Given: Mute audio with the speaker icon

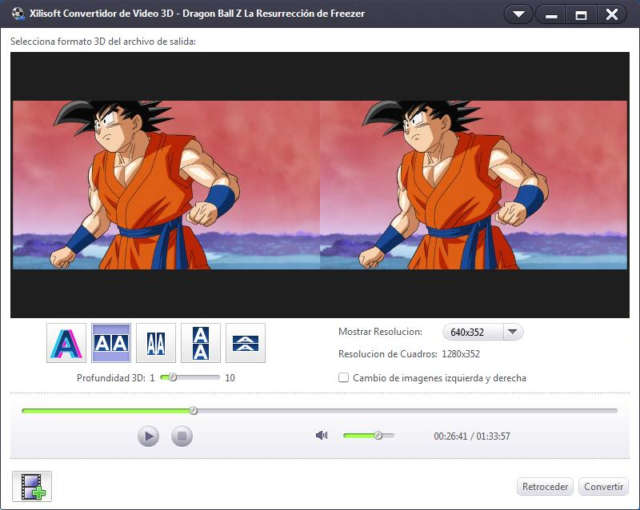Looking at the screenshot, I should point(322,435).
